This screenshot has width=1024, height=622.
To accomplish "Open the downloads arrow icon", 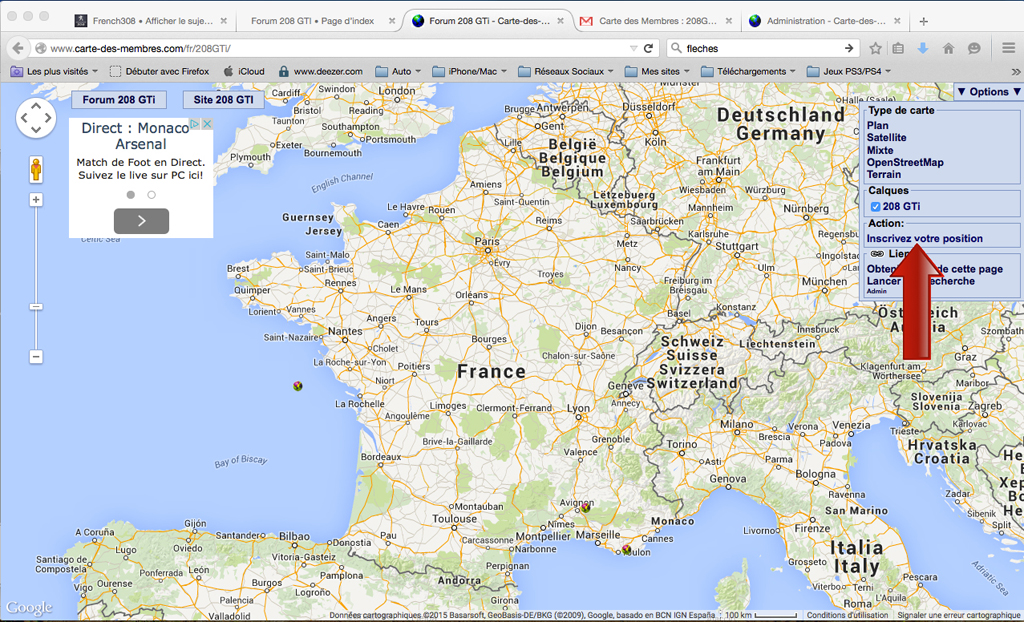I will (923, 48).
